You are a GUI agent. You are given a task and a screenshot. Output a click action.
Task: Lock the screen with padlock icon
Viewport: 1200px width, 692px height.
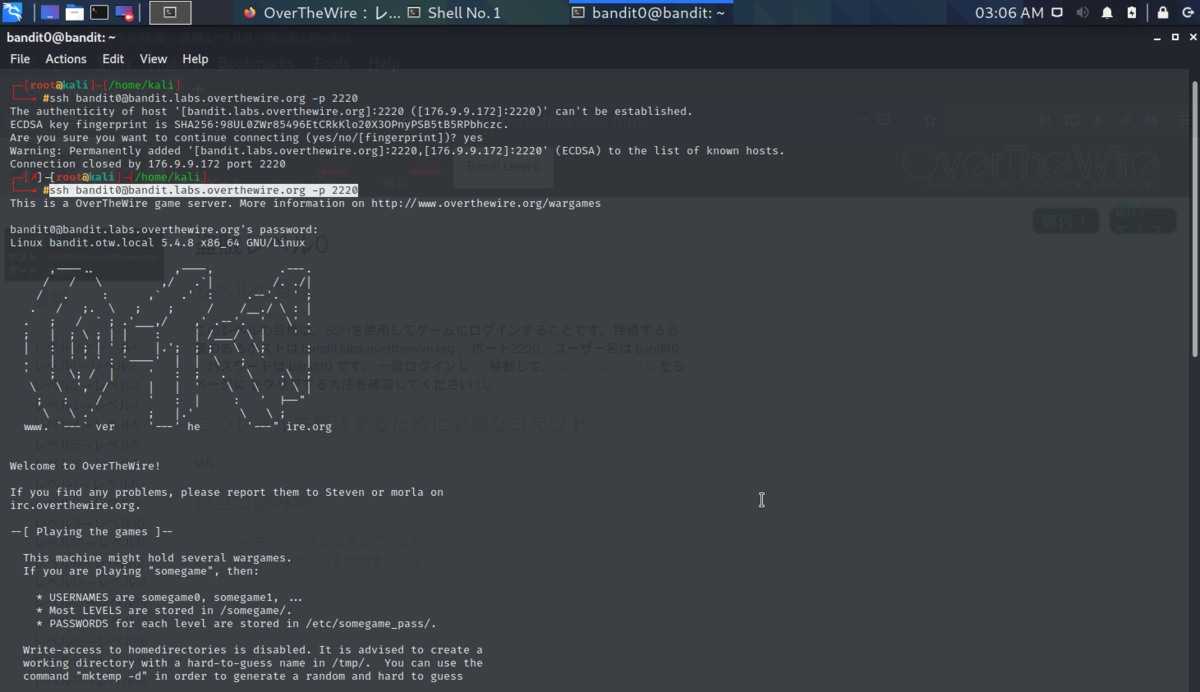pyautogui.click(x=1162, y=13)
